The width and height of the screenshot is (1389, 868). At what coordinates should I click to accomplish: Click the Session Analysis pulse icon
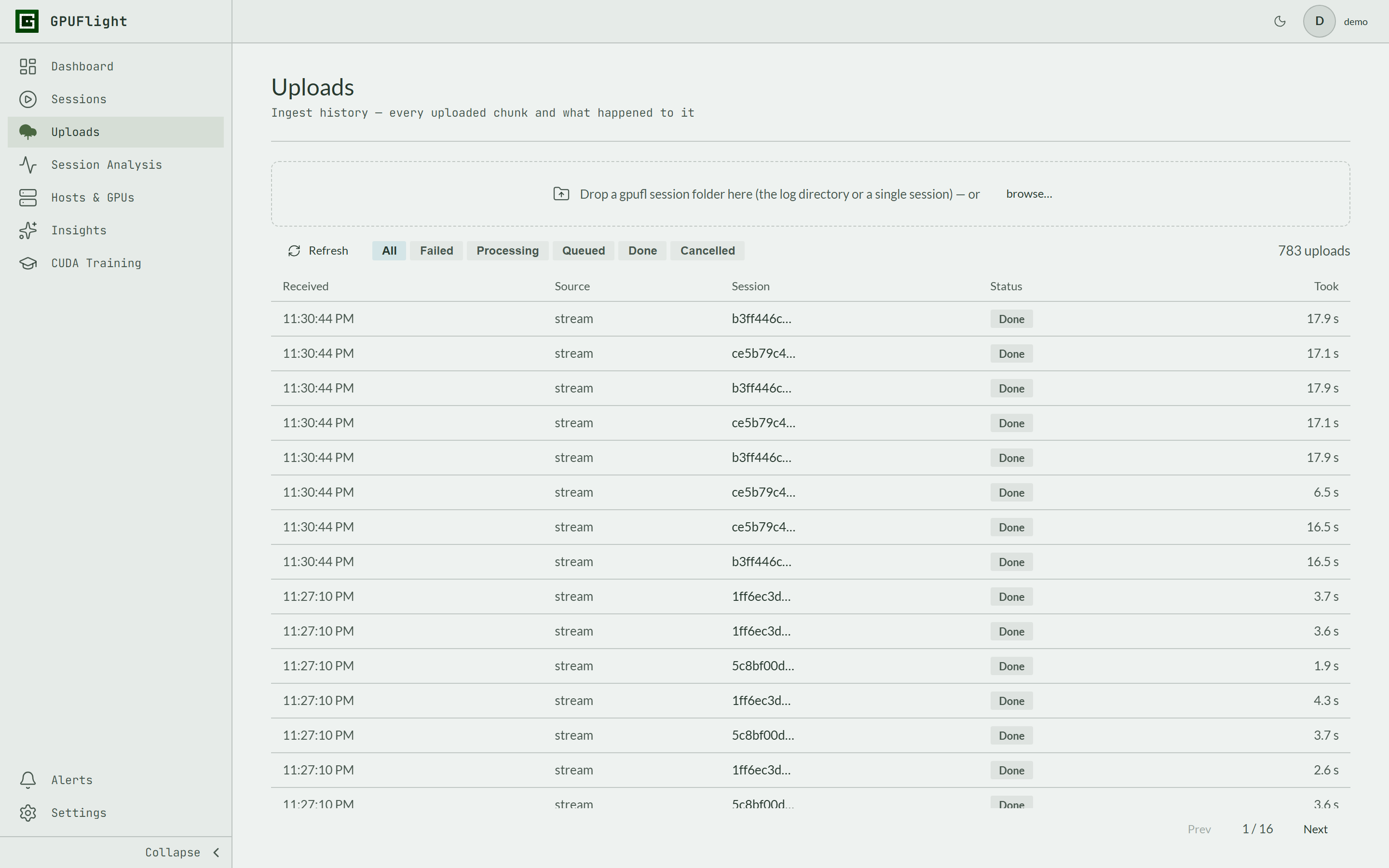pos(27,165)
